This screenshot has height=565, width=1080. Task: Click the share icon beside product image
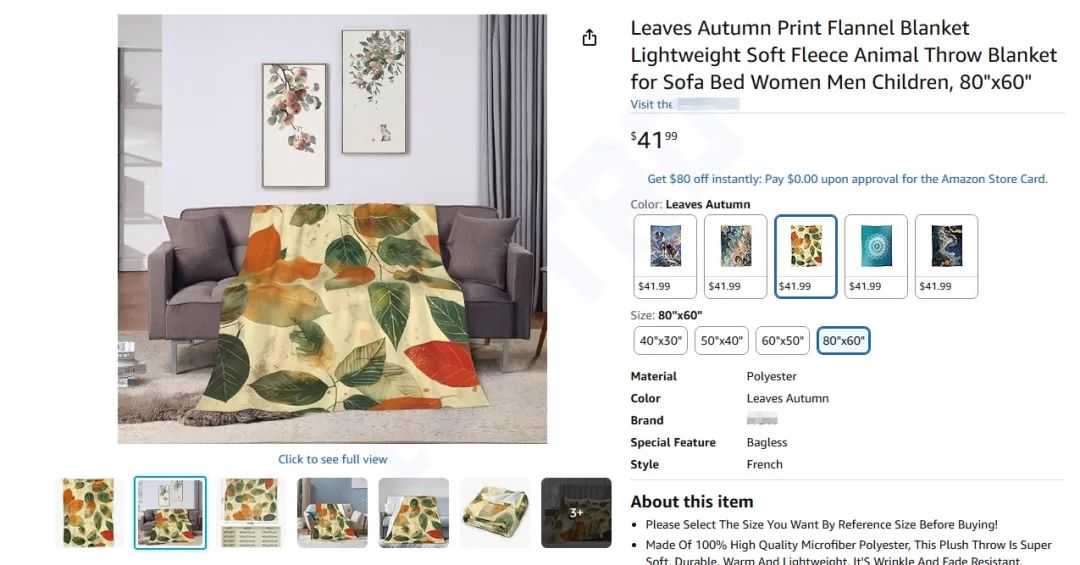coord(589,37)
